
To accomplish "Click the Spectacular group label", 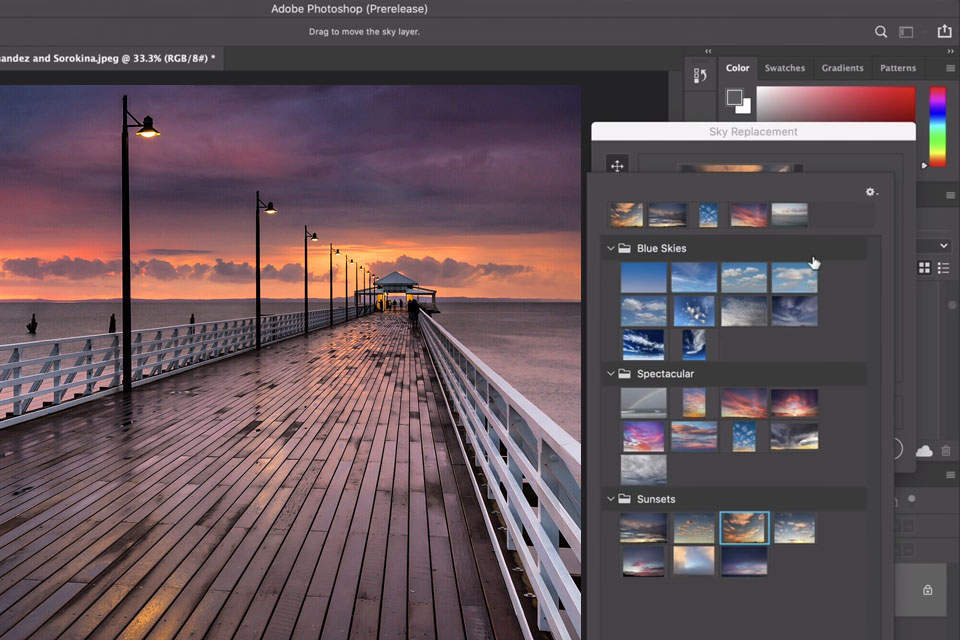I will 665,374.
